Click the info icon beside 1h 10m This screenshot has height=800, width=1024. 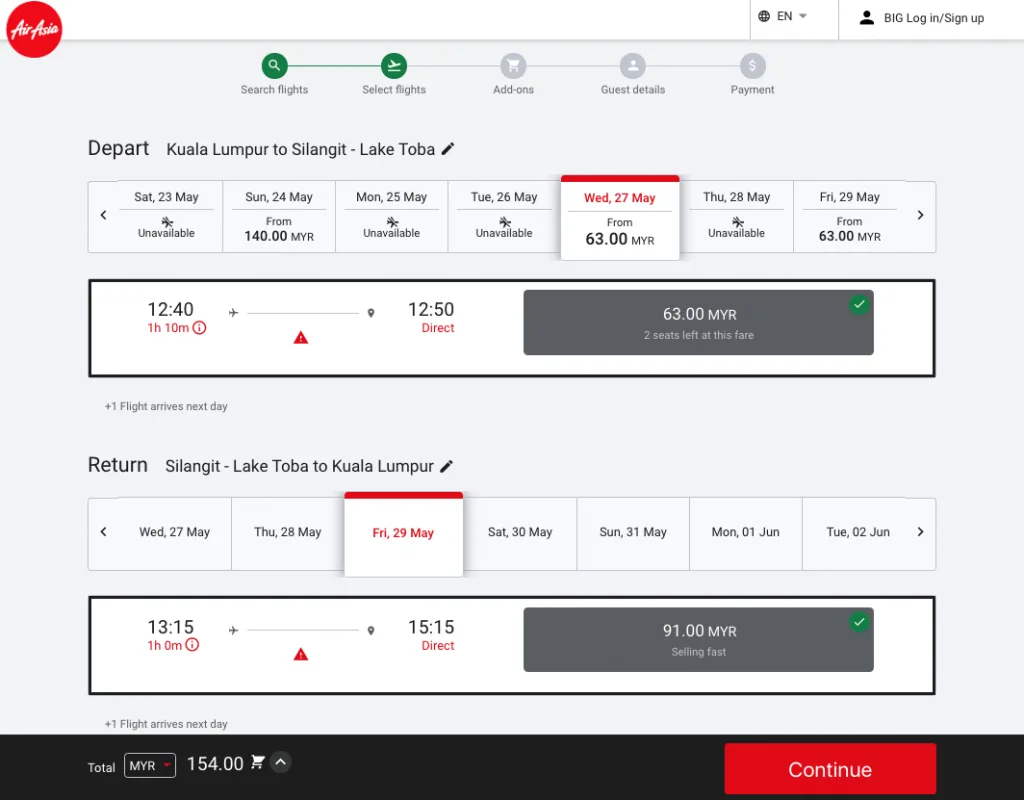(x=199, y=328)
